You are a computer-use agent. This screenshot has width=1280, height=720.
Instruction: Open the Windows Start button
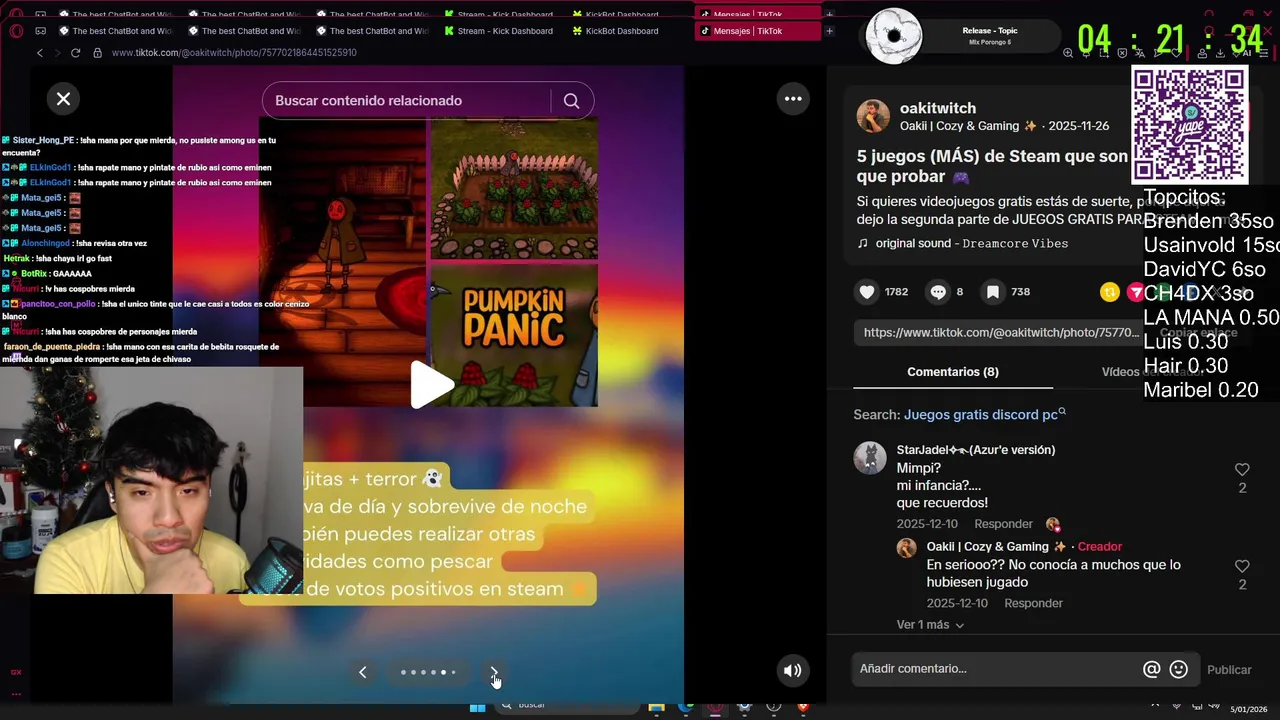tap(478, 707)
